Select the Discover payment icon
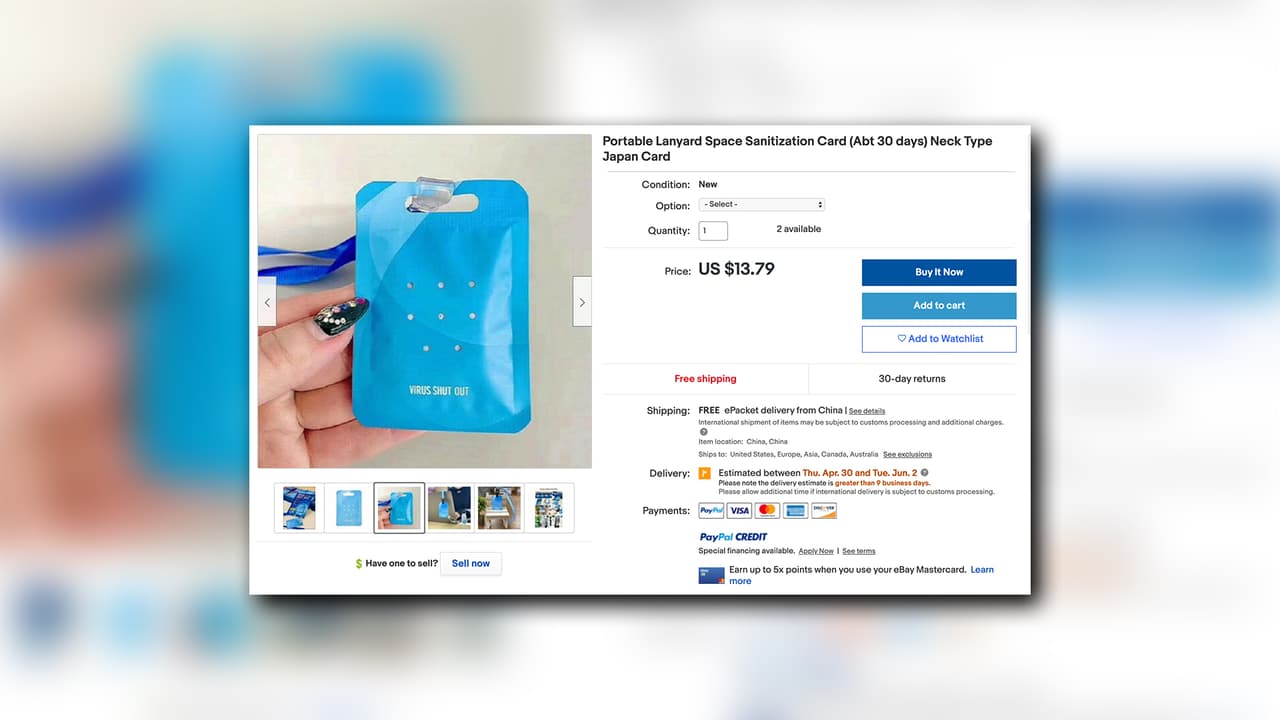This screenshot has width=1280, height=720. 824,510
